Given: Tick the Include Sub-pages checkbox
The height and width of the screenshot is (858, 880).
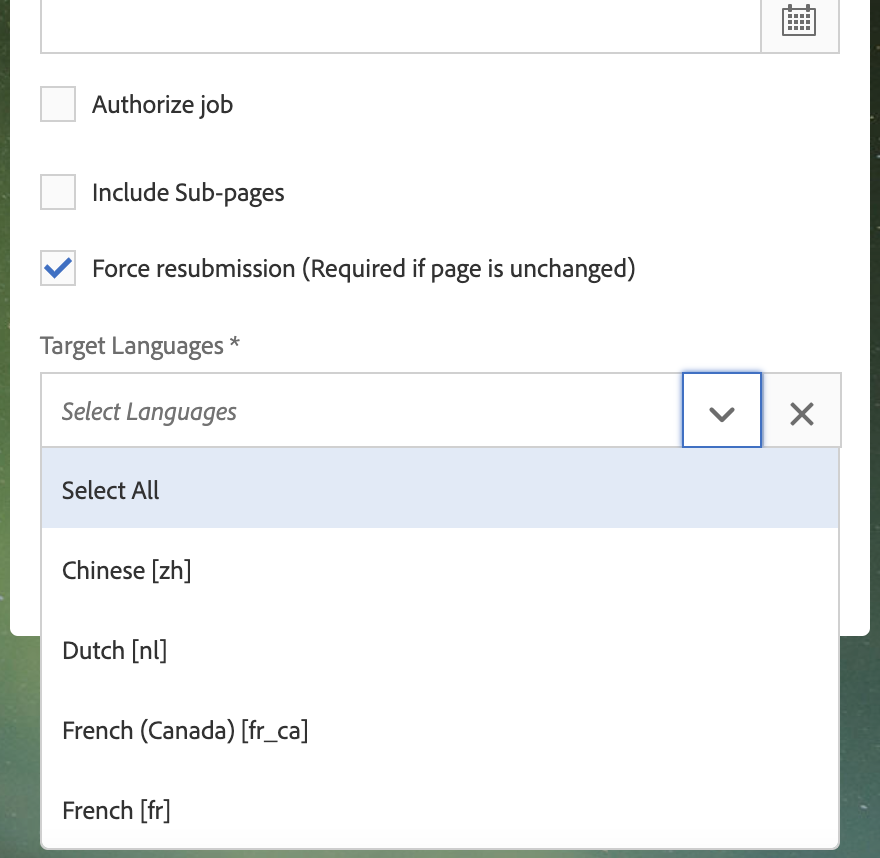Looking at the screenshot, I should click(58, 192).
